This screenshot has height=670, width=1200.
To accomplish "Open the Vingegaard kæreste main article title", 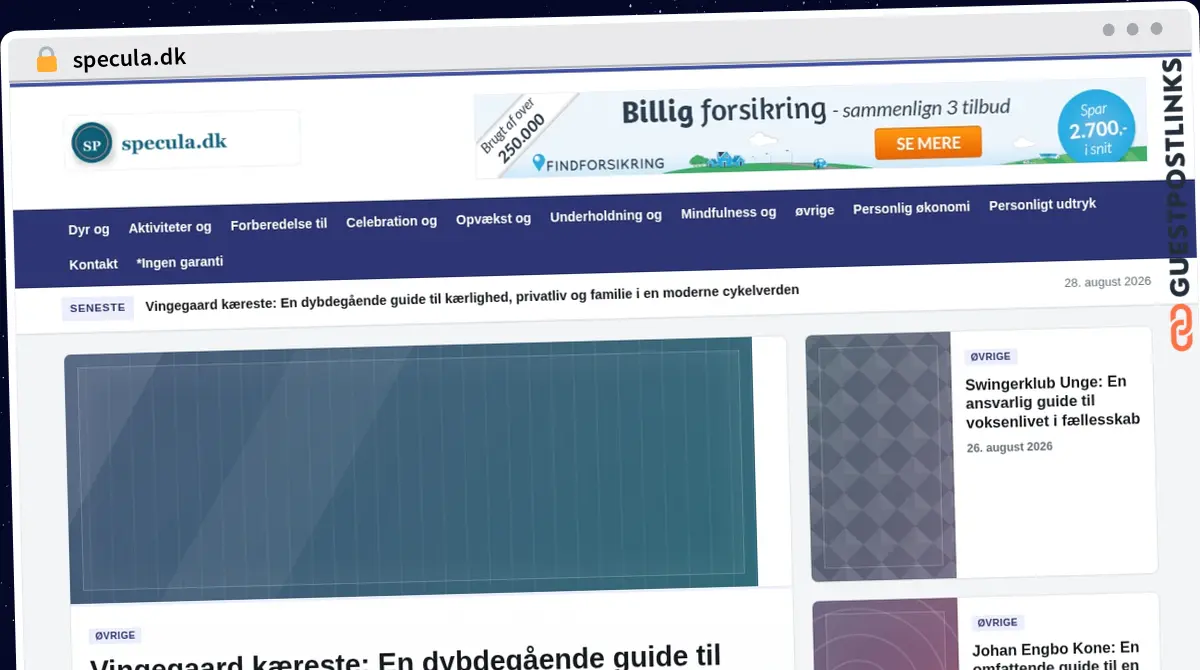I will click(x=405, y=658).
